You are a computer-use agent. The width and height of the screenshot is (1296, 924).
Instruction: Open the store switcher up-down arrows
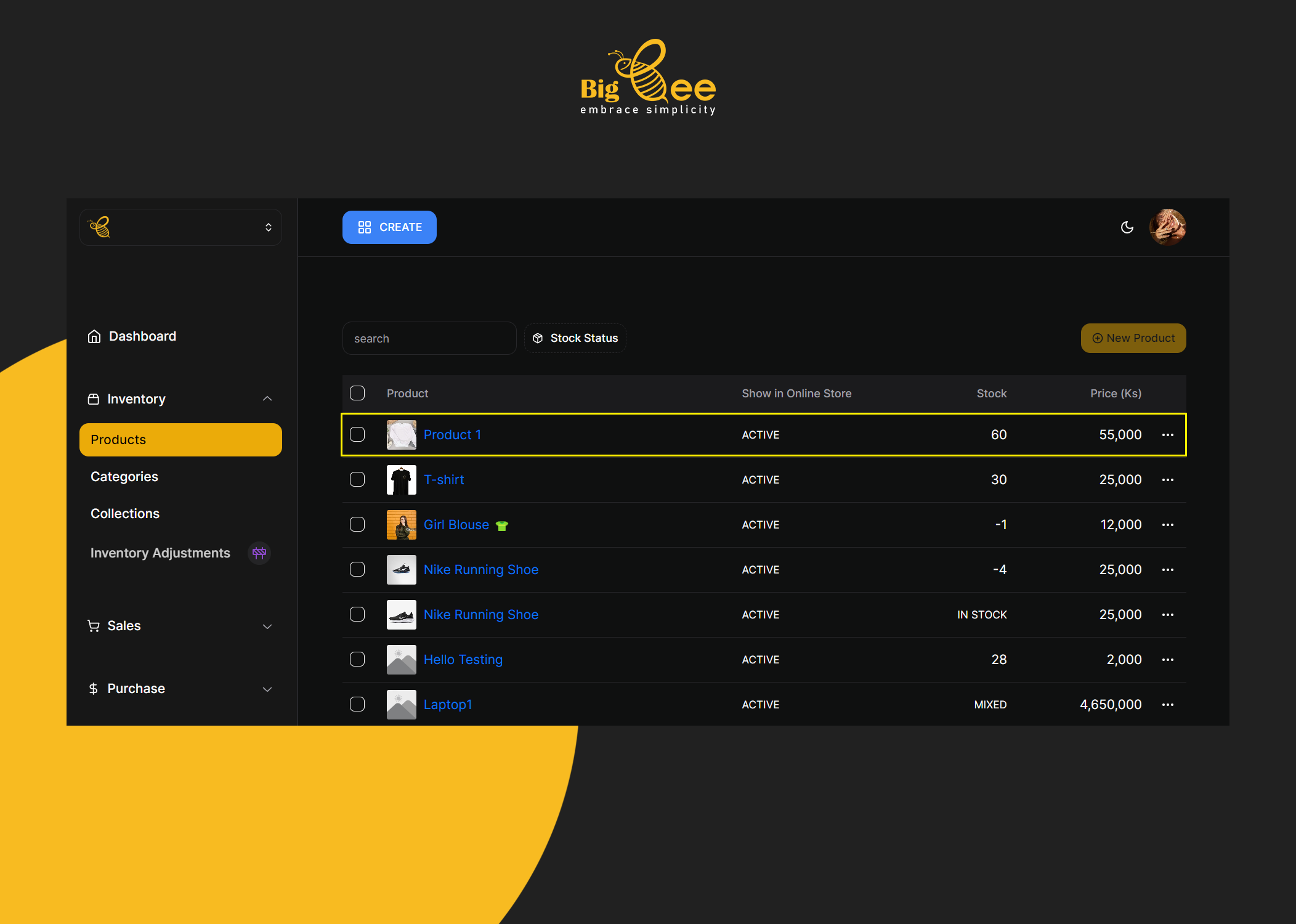click(269, 227)
